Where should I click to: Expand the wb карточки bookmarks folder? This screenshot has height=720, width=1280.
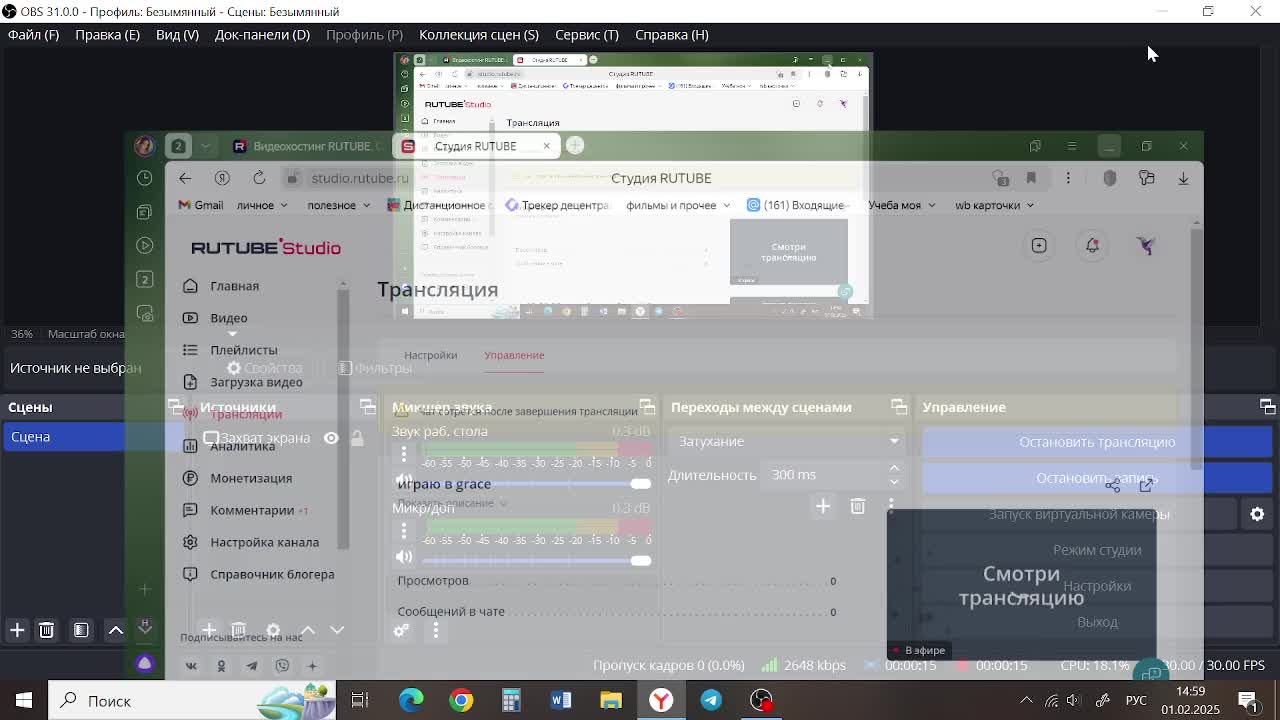[x=994, y=205]
